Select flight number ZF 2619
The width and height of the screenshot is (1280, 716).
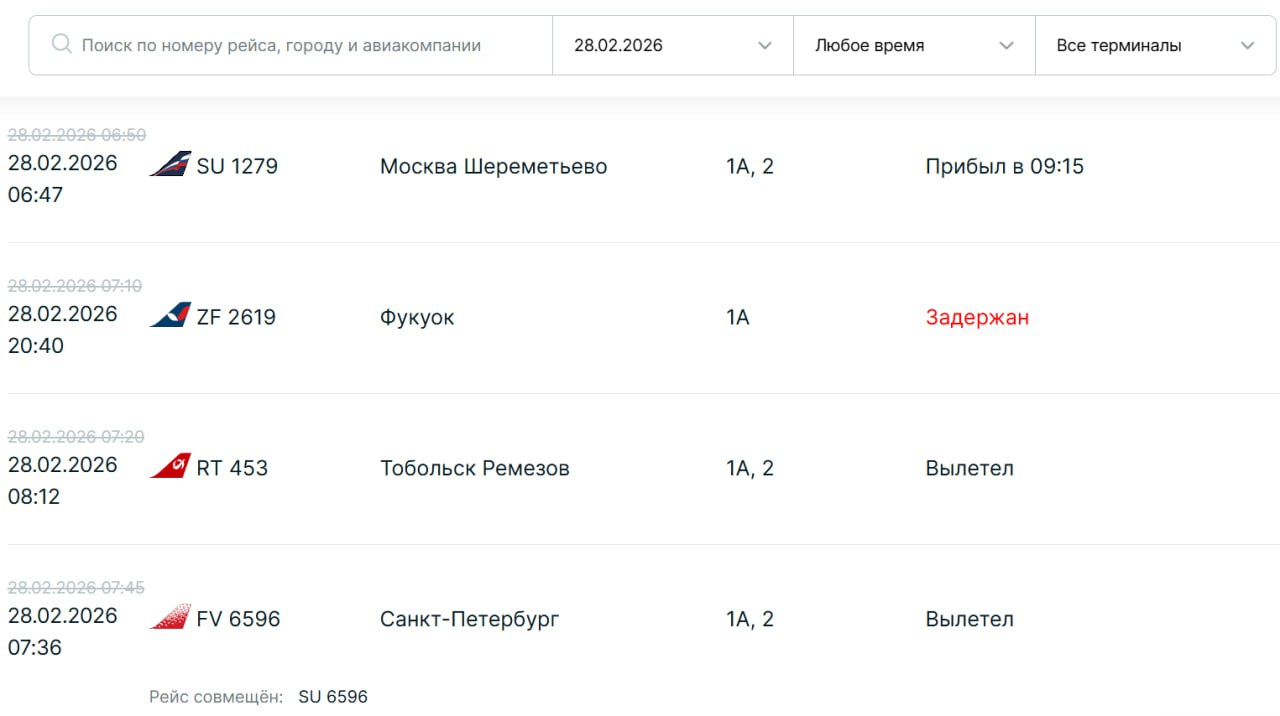[x=236, y=317]
